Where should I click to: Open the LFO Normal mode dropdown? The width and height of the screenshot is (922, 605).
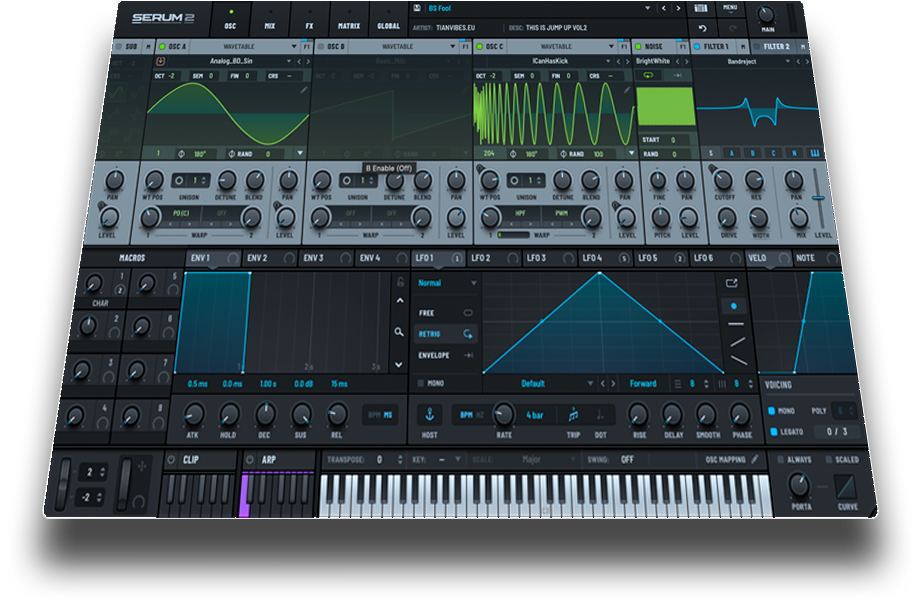click(x=447, y=283)
